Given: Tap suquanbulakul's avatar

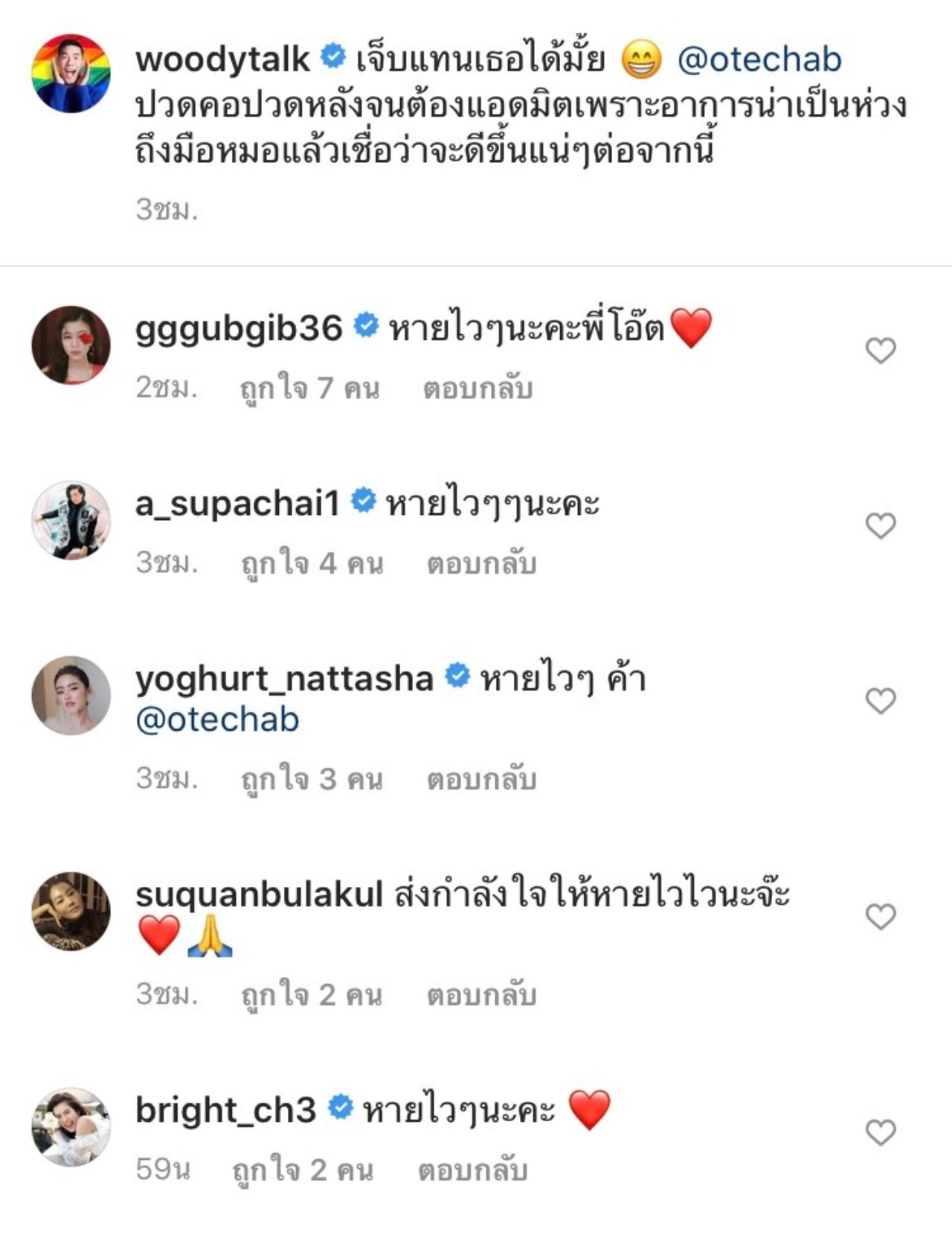Looking at the screenshot, I should (71, 911).
